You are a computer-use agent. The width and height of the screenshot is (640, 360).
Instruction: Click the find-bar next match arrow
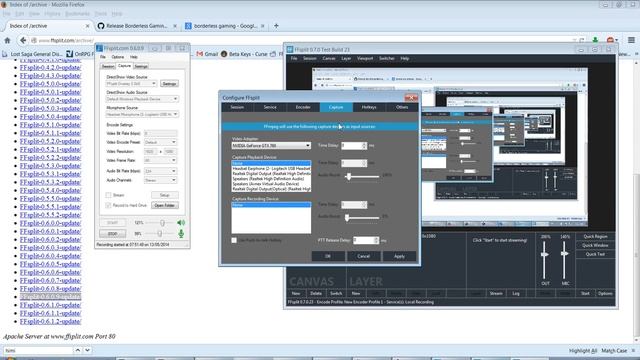(x=87, y=350)
